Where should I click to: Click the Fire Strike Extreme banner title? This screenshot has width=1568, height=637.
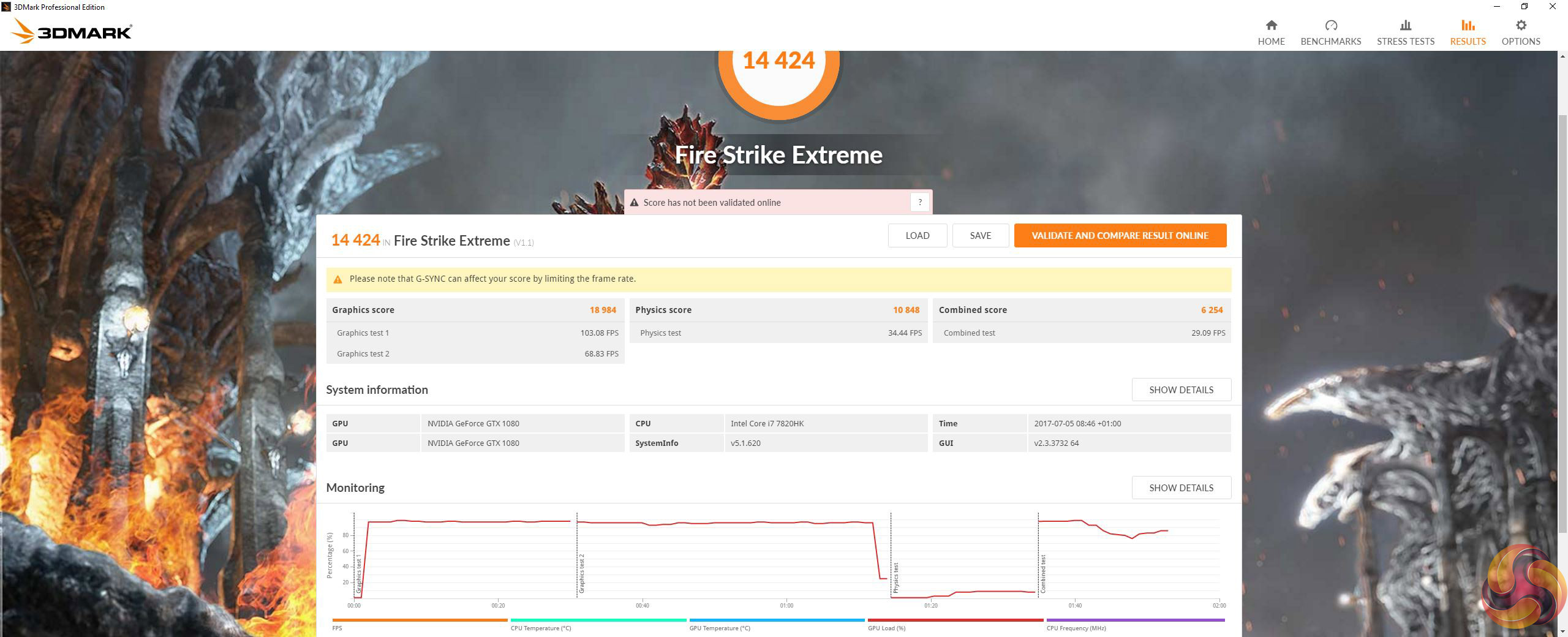click(778, 155)
